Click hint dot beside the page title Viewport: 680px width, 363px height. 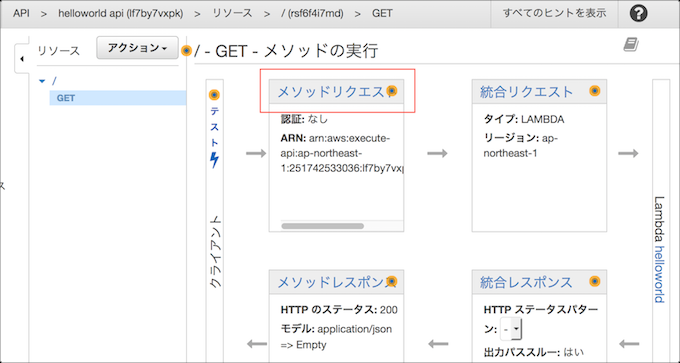click(186, 51)
